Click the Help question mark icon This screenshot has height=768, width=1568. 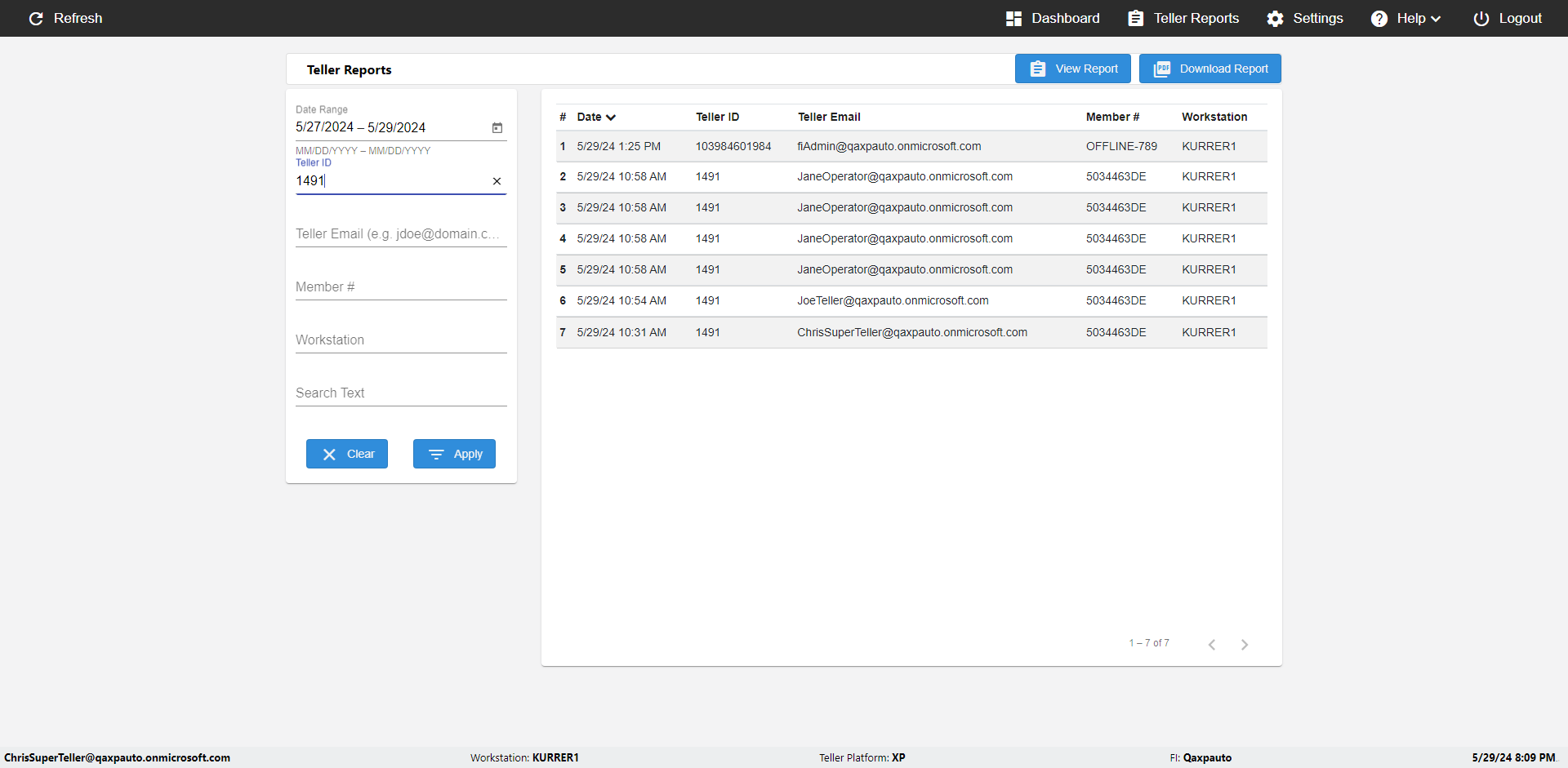[x=1379, y=19]
